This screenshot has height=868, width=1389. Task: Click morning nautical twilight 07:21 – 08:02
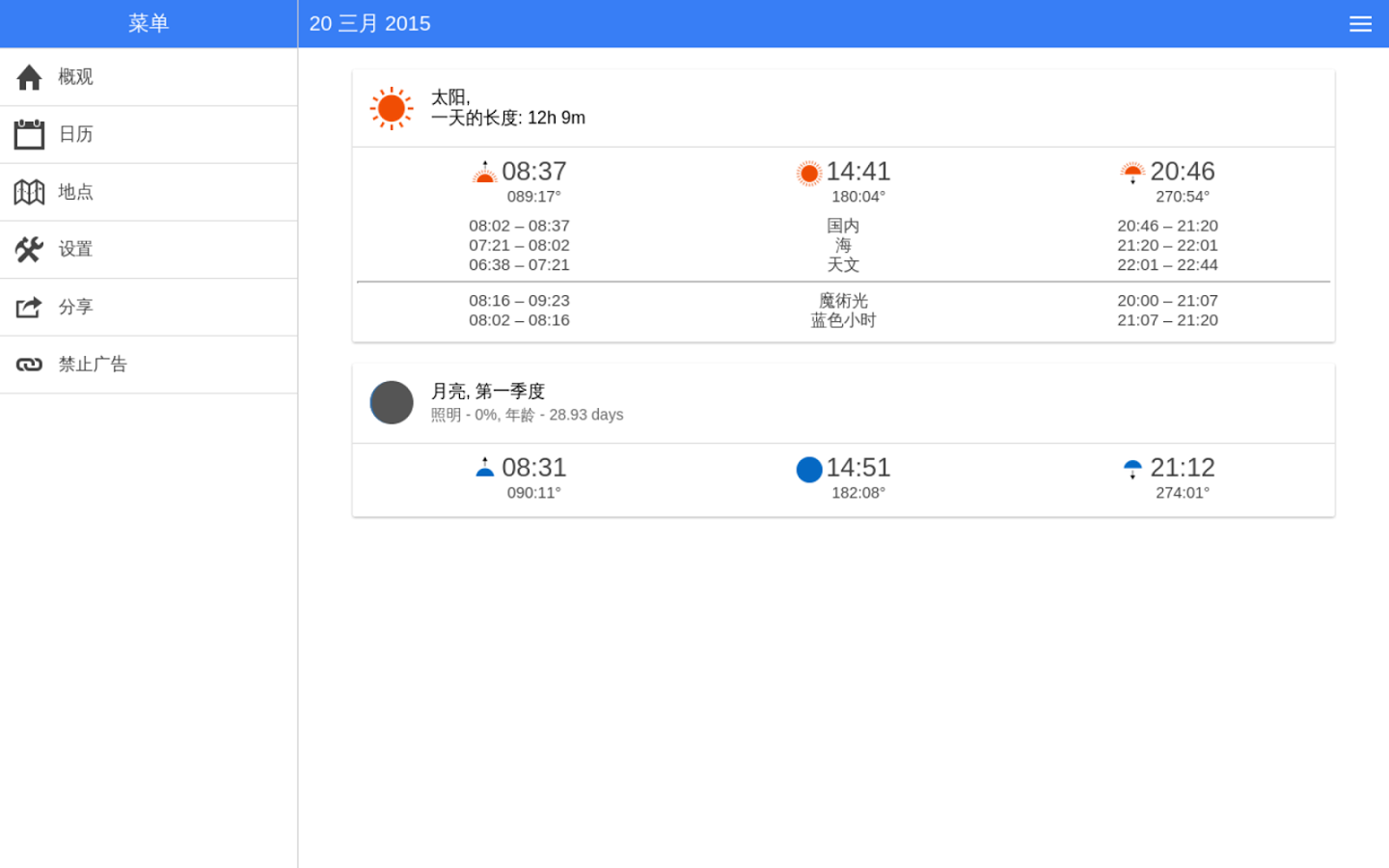coord(519,245)
